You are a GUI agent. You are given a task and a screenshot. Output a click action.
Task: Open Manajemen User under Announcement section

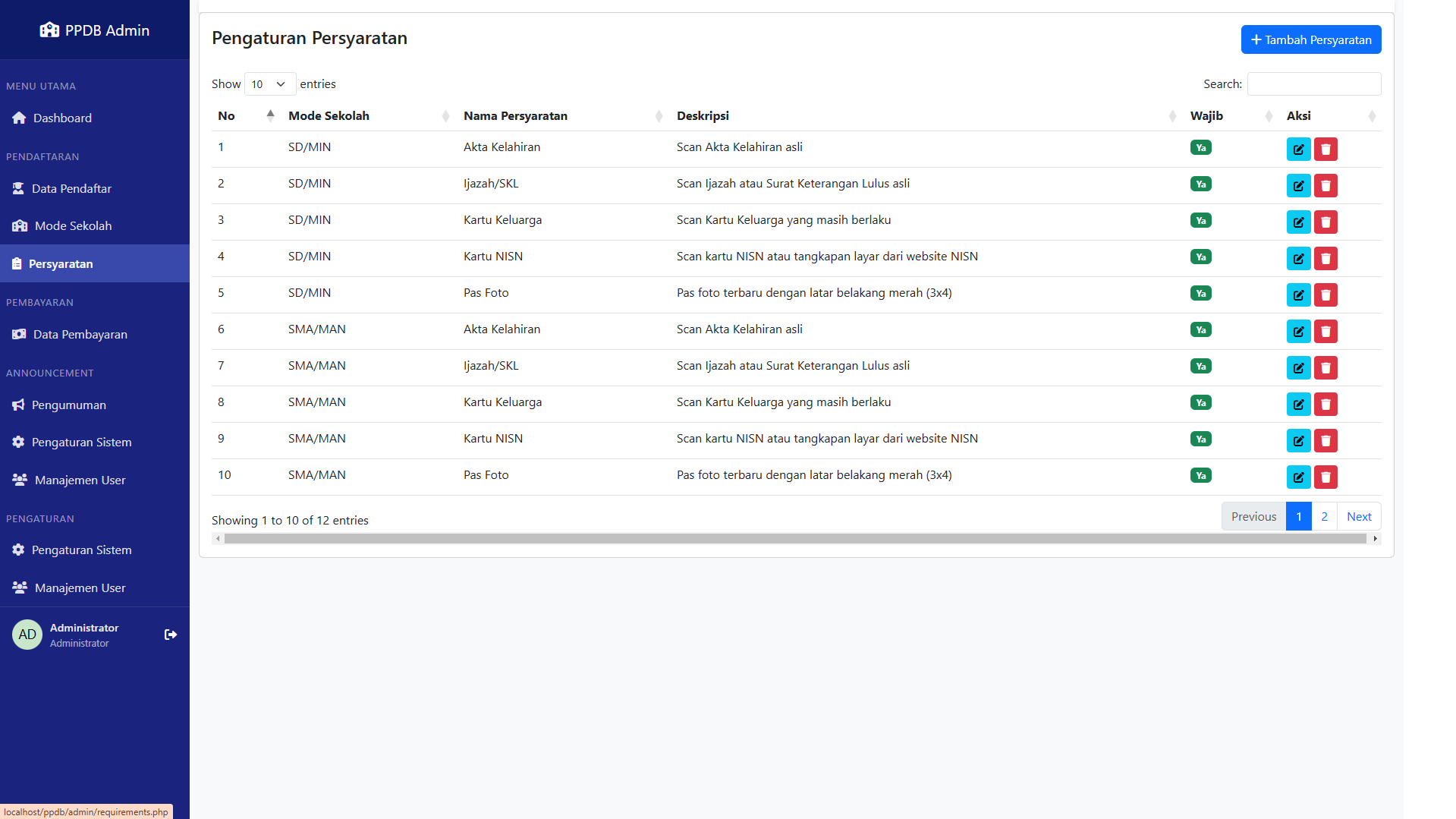95,480
